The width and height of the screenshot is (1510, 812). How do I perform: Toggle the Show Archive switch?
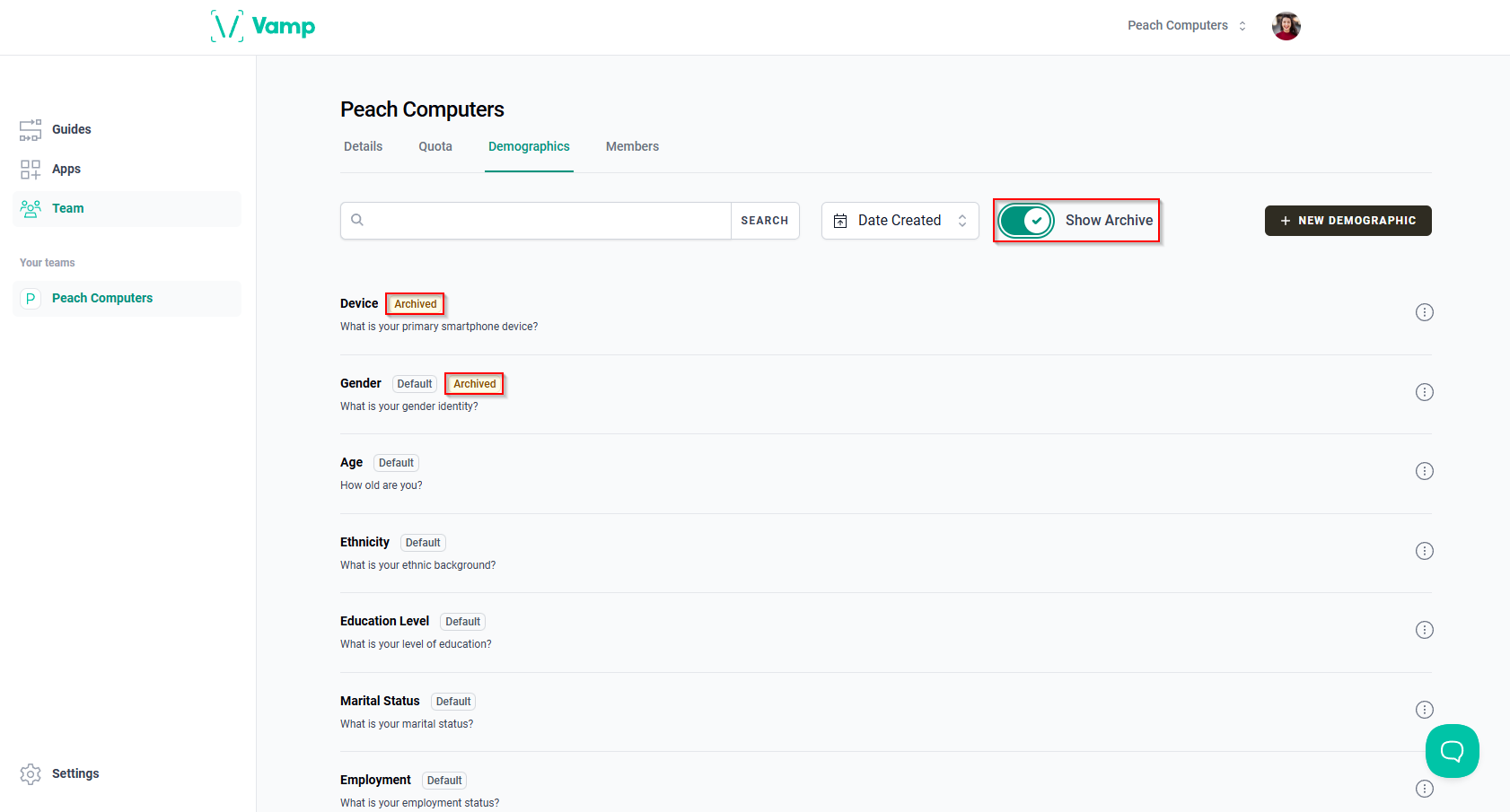coord(1026,221)
